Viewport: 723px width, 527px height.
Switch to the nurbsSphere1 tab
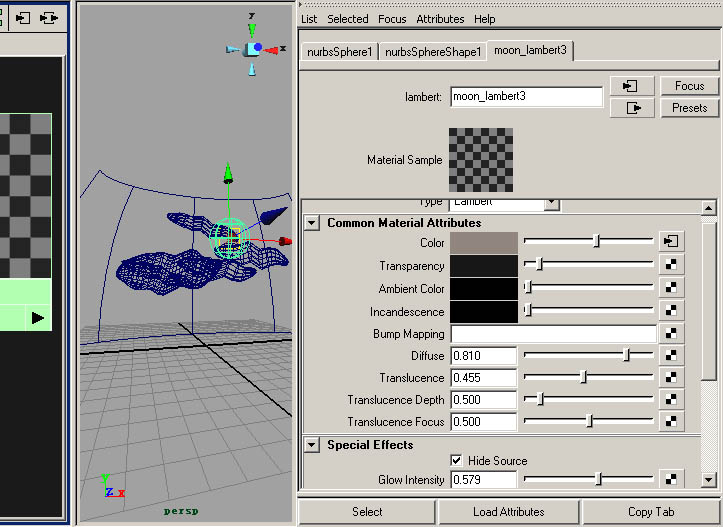click(x=339, y=52)
